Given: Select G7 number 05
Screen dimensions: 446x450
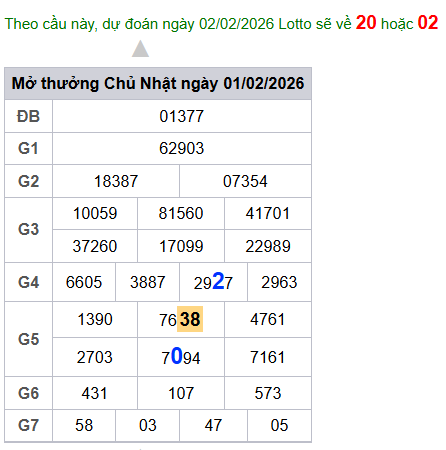Looking at the screenshot, I should click(x=279, y=425).
